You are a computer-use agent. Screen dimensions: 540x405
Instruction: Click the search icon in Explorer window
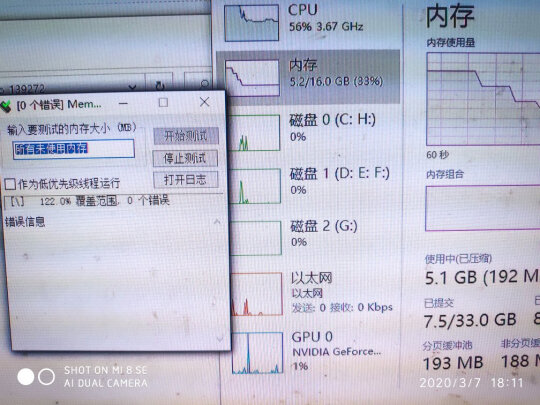pyautogui.click(x=204, y=84)
